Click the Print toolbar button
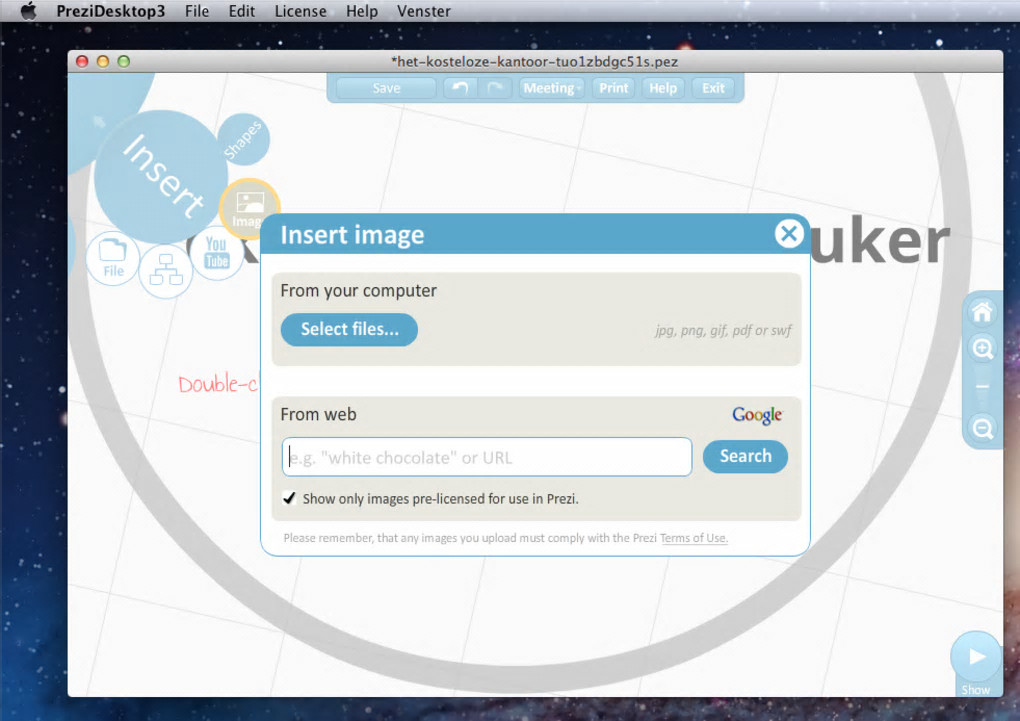 coord(613,88)
